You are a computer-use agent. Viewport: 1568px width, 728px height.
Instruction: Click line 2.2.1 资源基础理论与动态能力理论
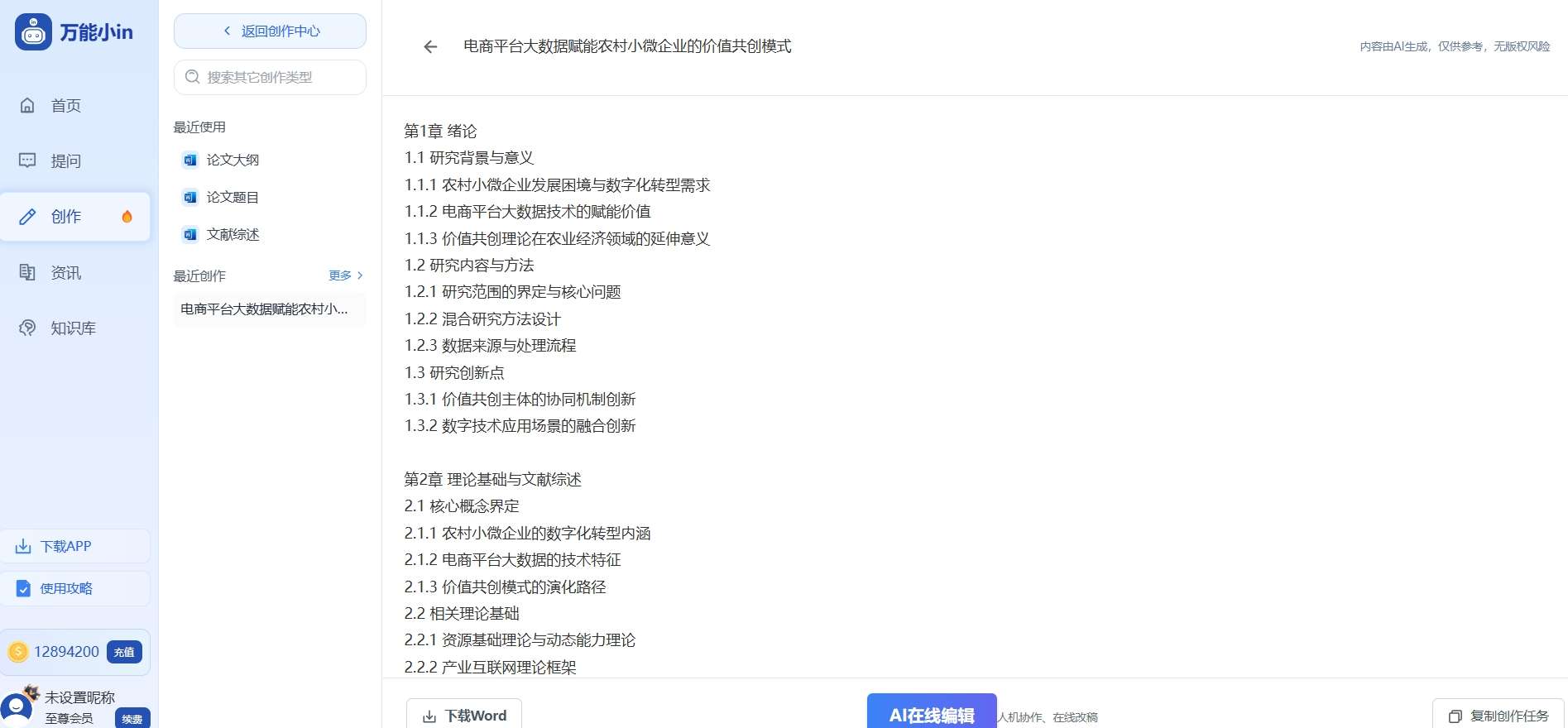point(520,639)
